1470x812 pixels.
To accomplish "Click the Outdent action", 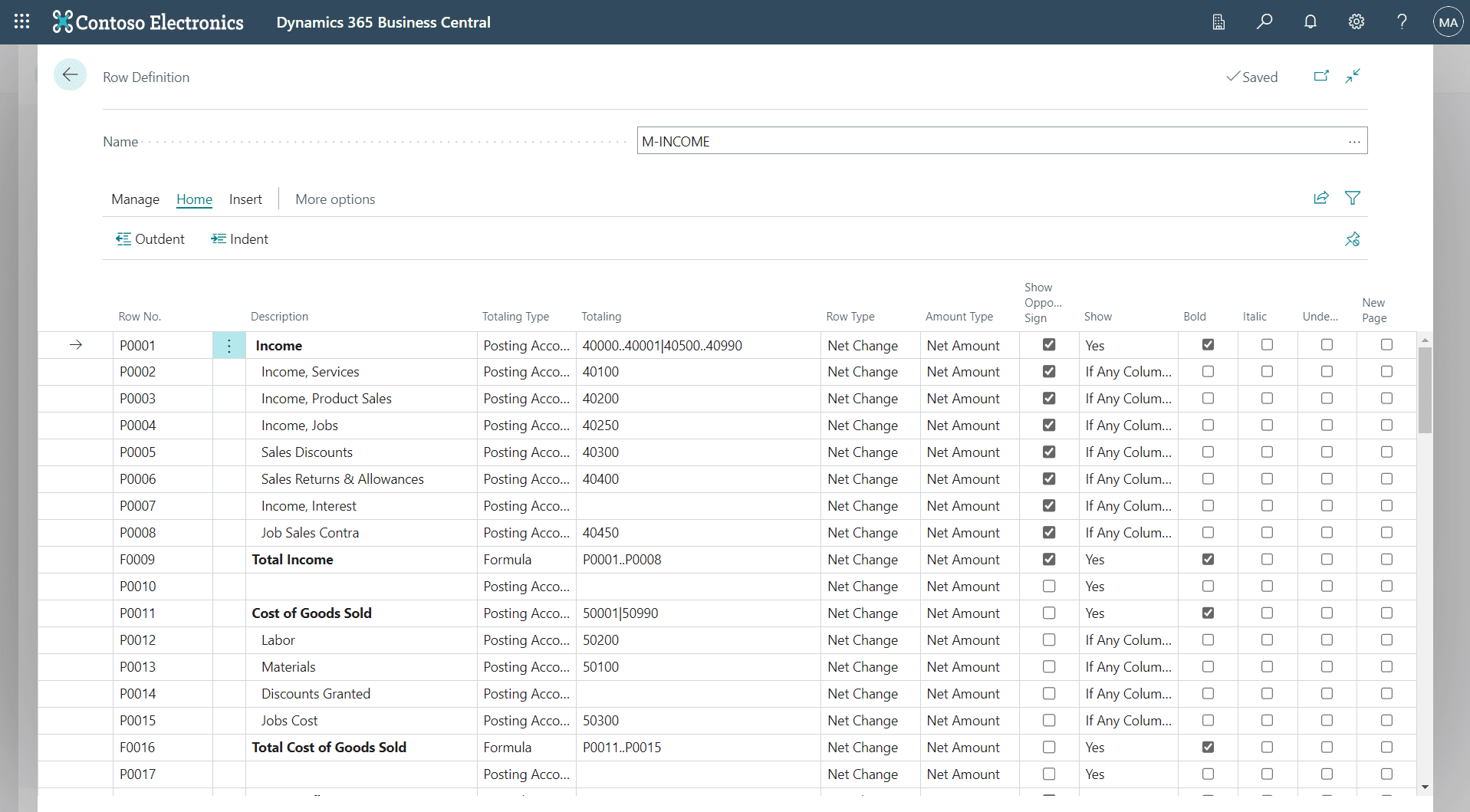I will (150, 239).
